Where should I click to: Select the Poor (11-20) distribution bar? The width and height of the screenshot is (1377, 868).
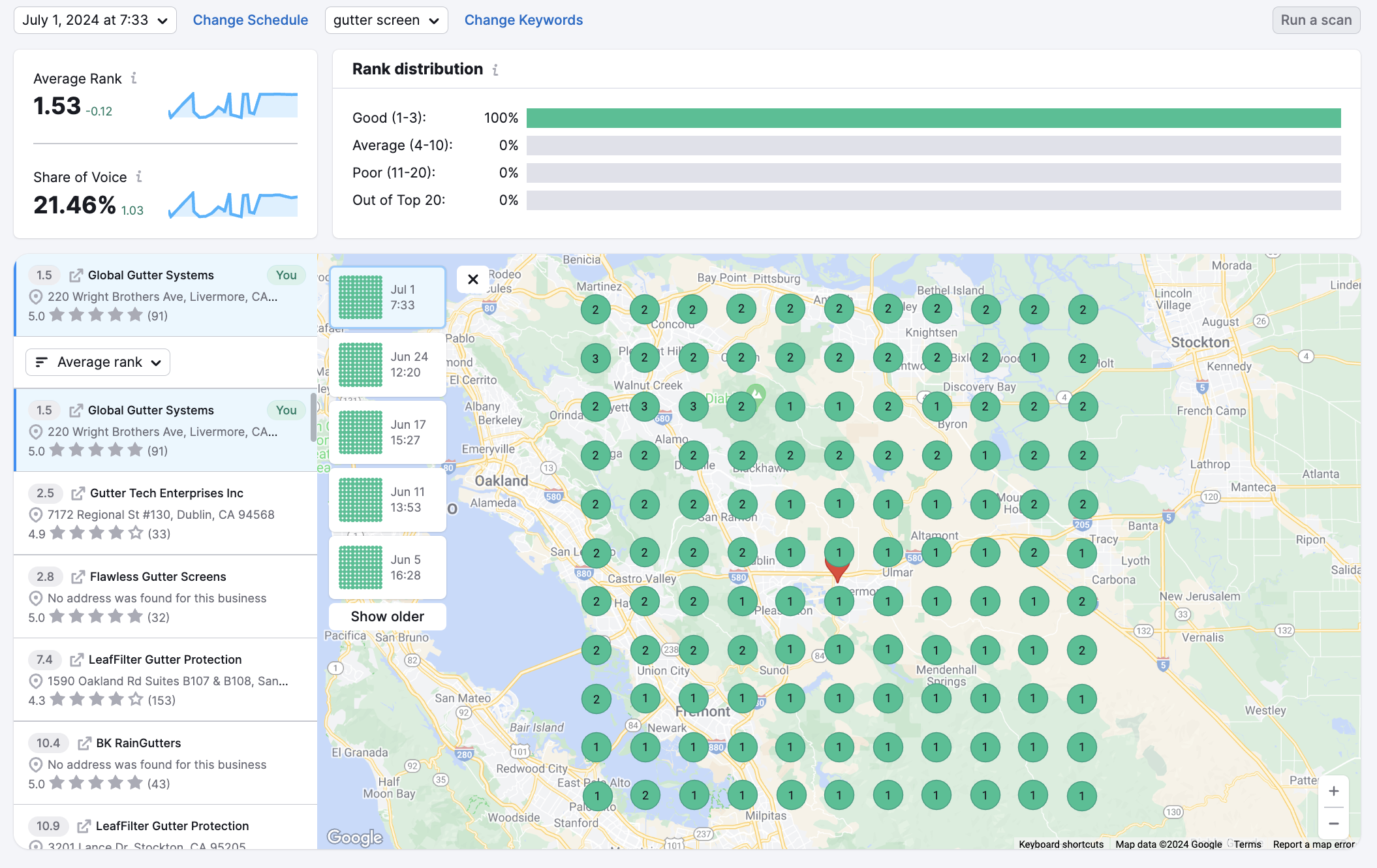933,173
